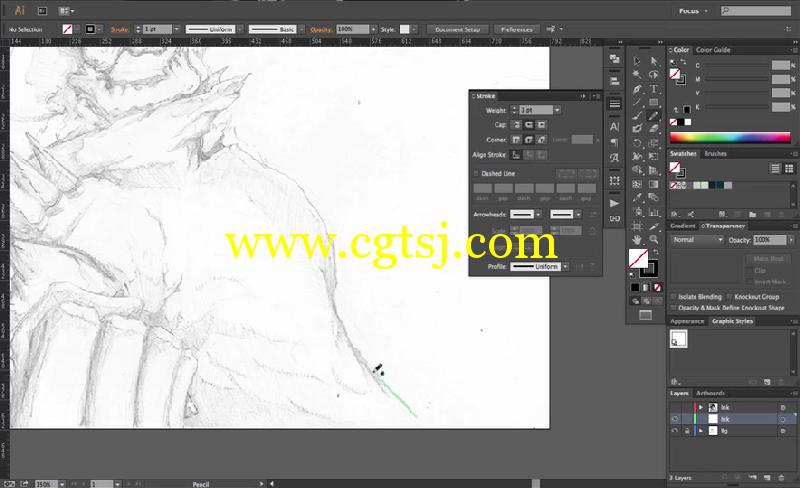Select the Magic Wand tool
This screenshot has height=488, width=800.
click(x=637, y=75)
